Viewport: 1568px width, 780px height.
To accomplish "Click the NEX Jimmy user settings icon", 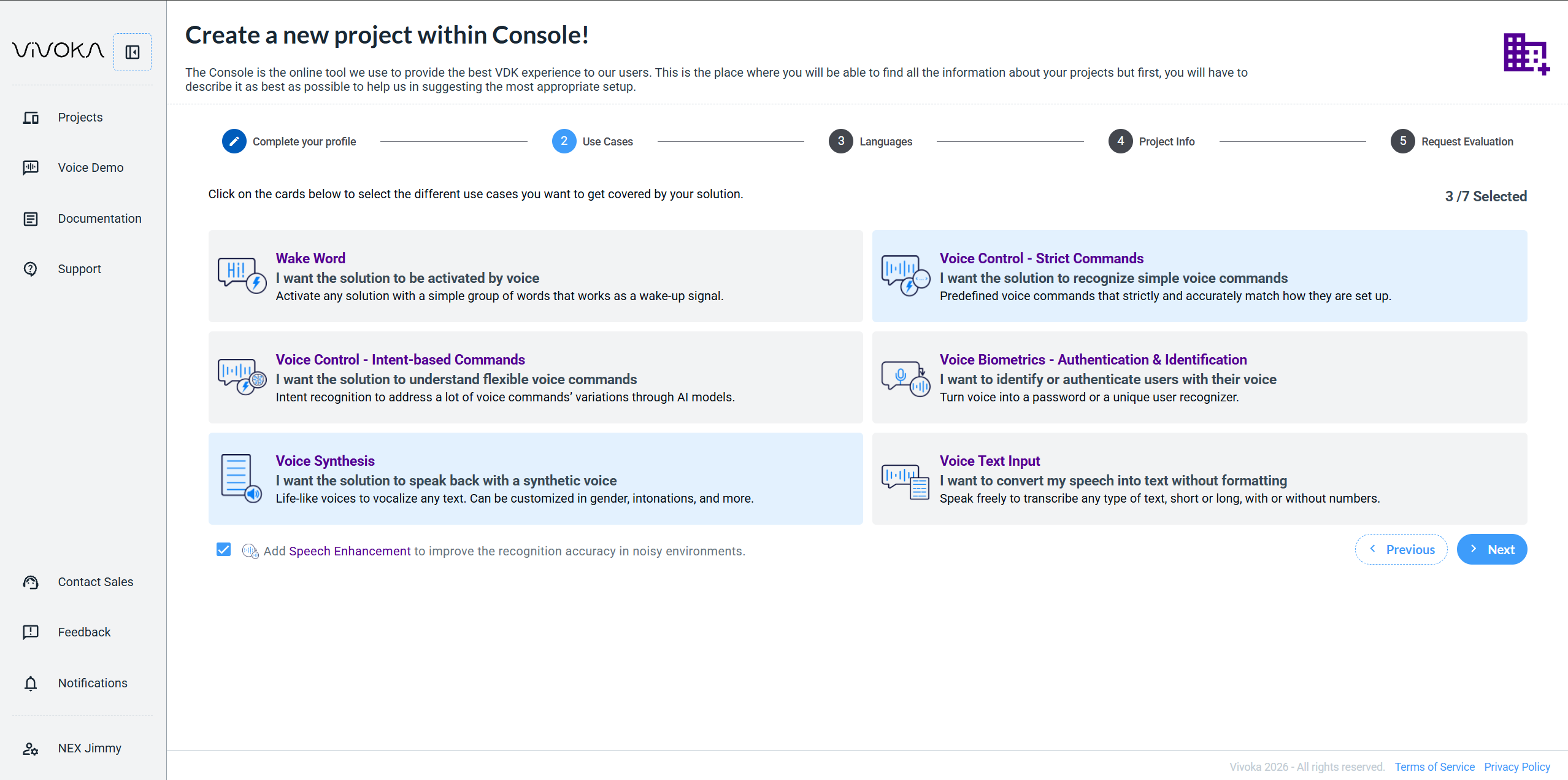I will click(31, 748).
